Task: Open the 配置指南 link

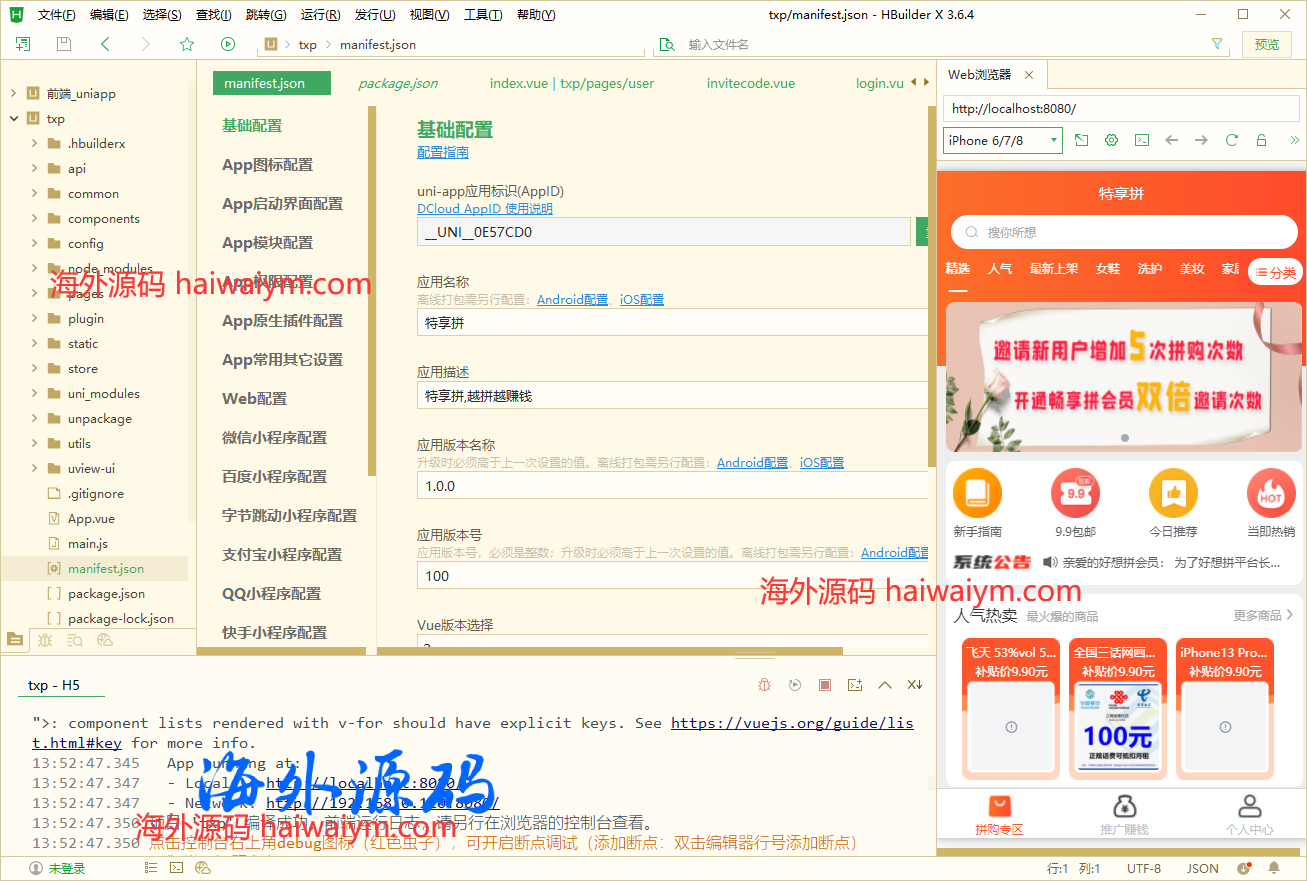Action: 442,153
